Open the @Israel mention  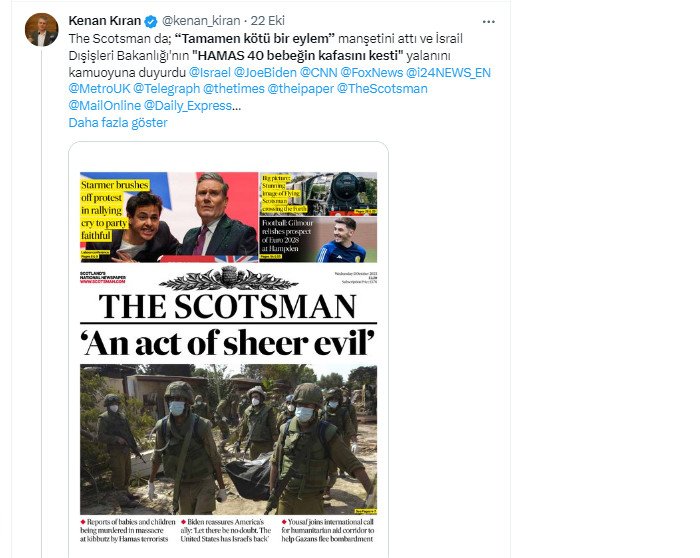[210, 73]
